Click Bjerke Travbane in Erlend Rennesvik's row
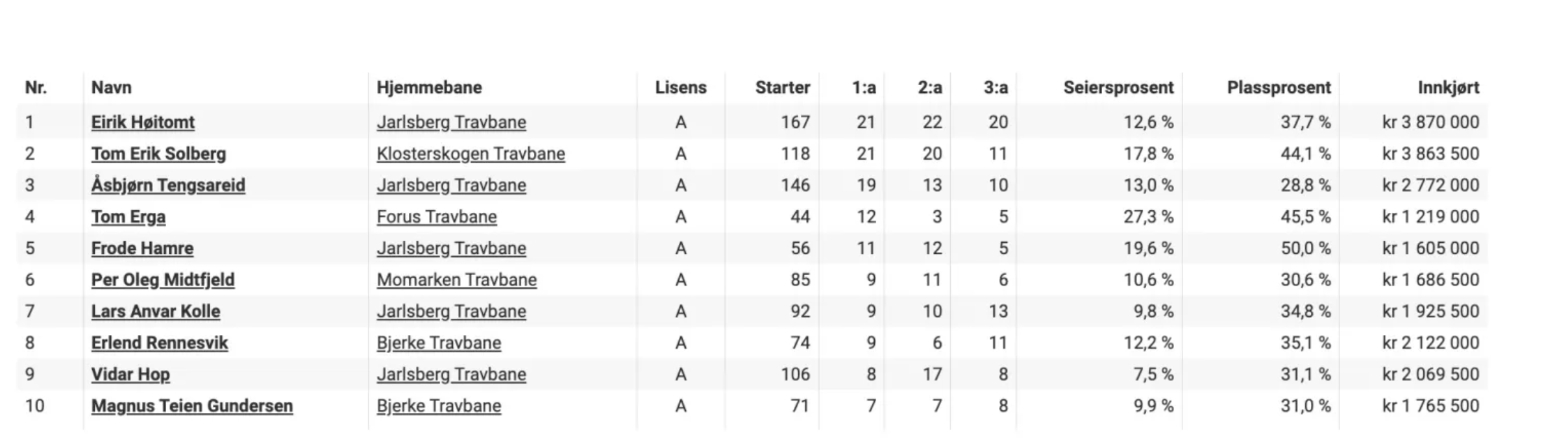This screenshot has width=1568, height=444. [x=439, y=343]
